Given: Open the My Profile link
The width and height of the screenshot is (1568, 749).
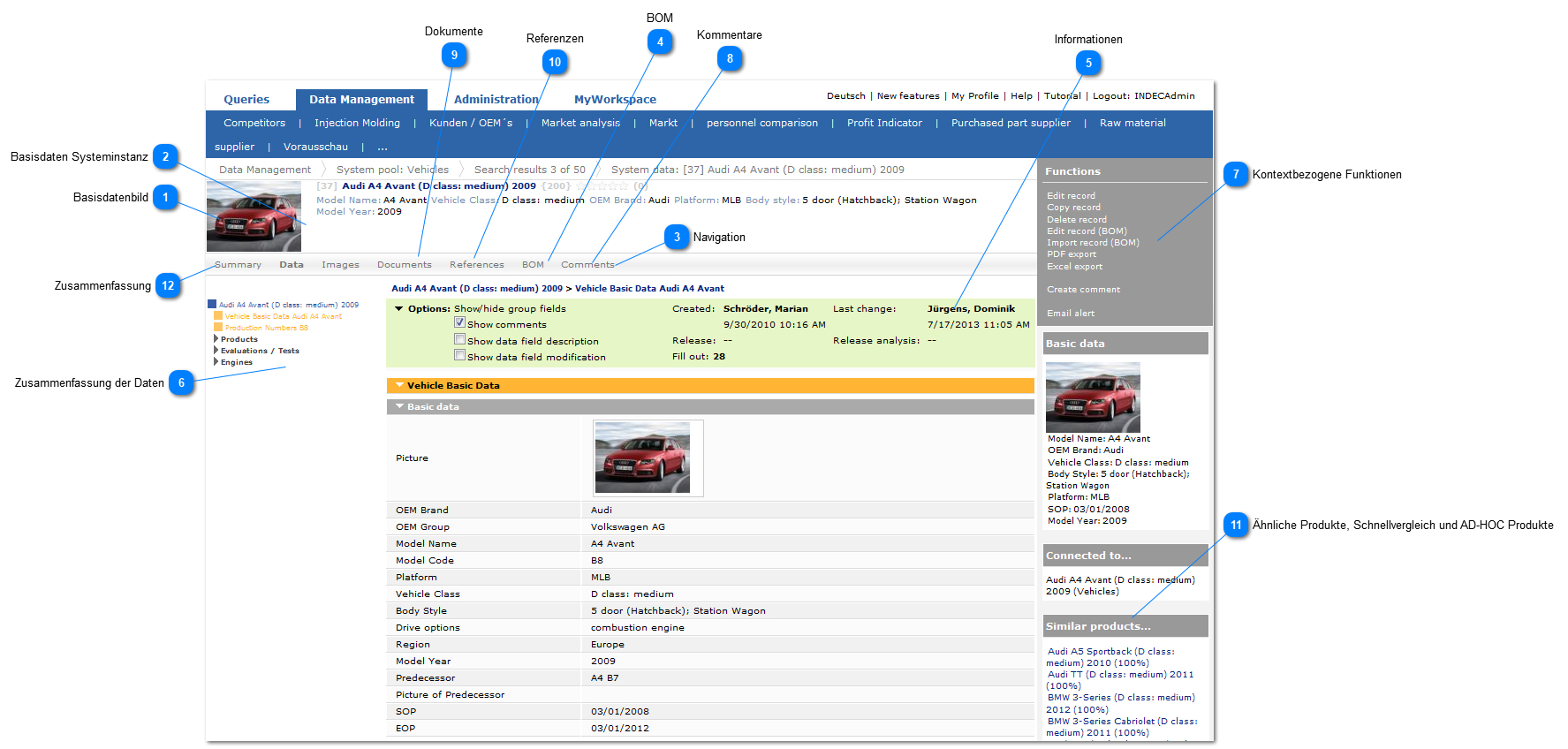Looking at the screenshot, I should tap(975, 96).
